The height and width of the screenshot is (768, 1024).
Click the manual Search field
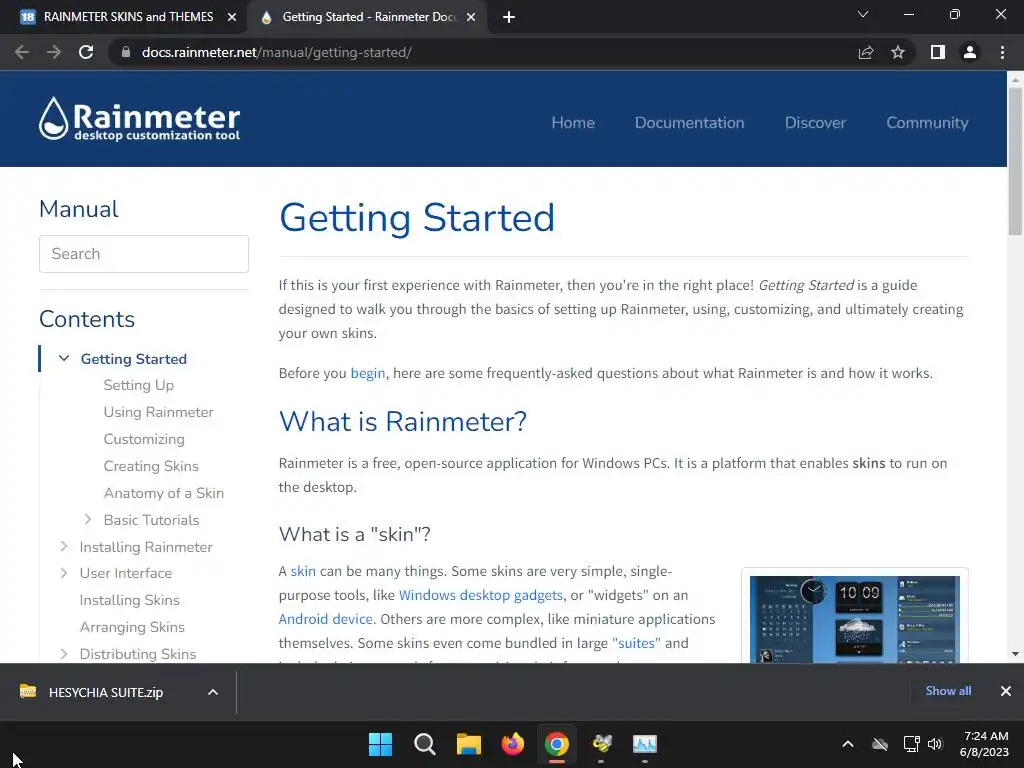click(144, 254)
